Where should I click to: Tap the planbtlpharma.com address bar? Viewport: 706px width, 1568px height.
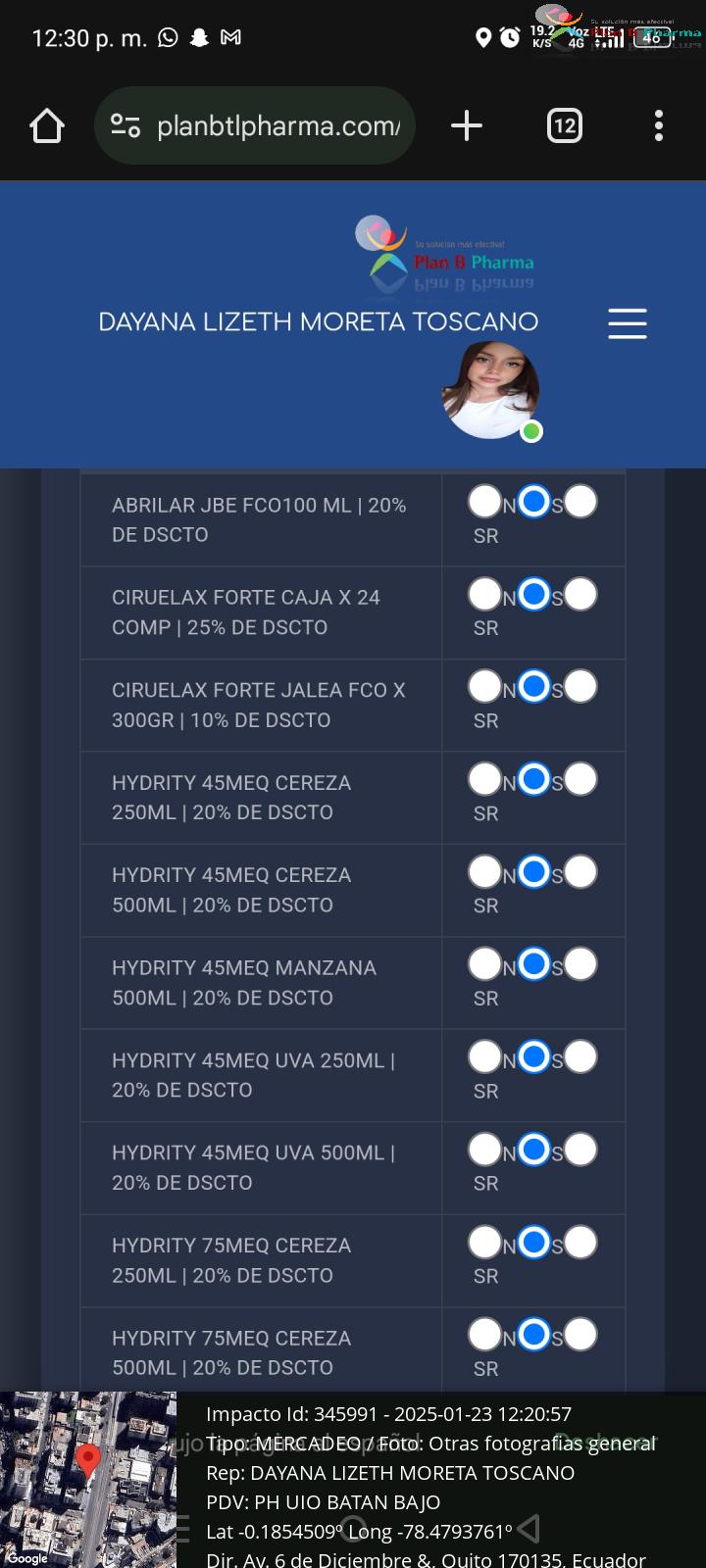(255, 125)
